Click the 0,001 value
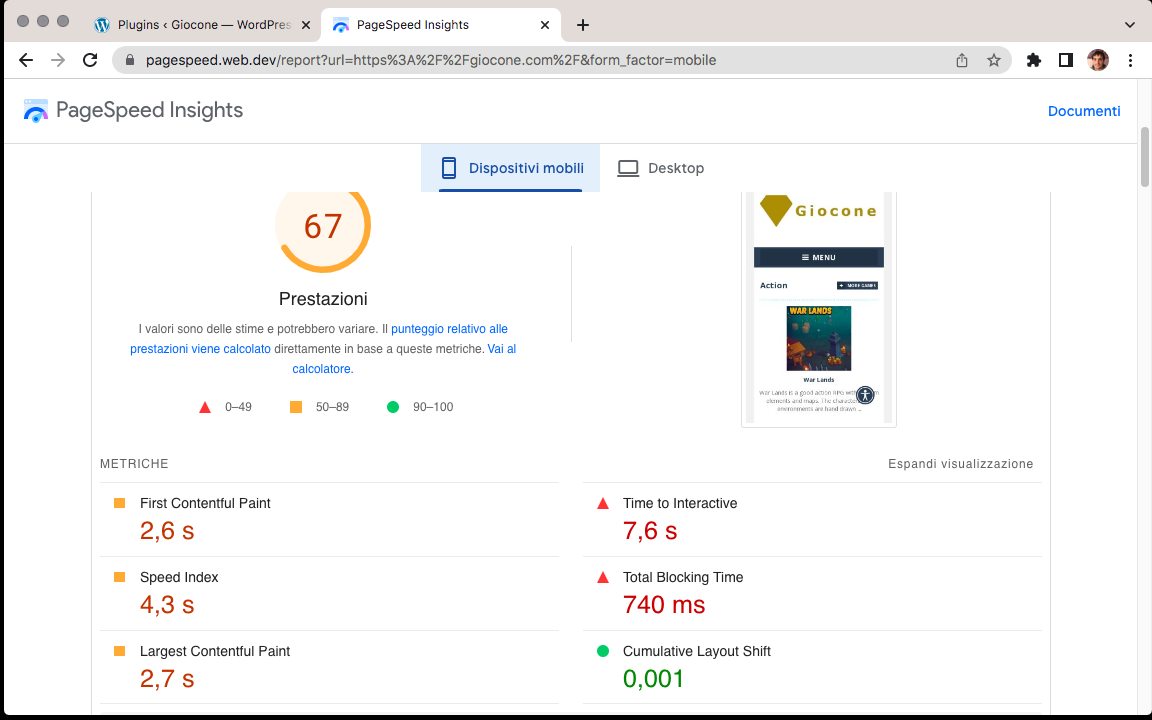1152x720 pixels. [x=653, y=678]
